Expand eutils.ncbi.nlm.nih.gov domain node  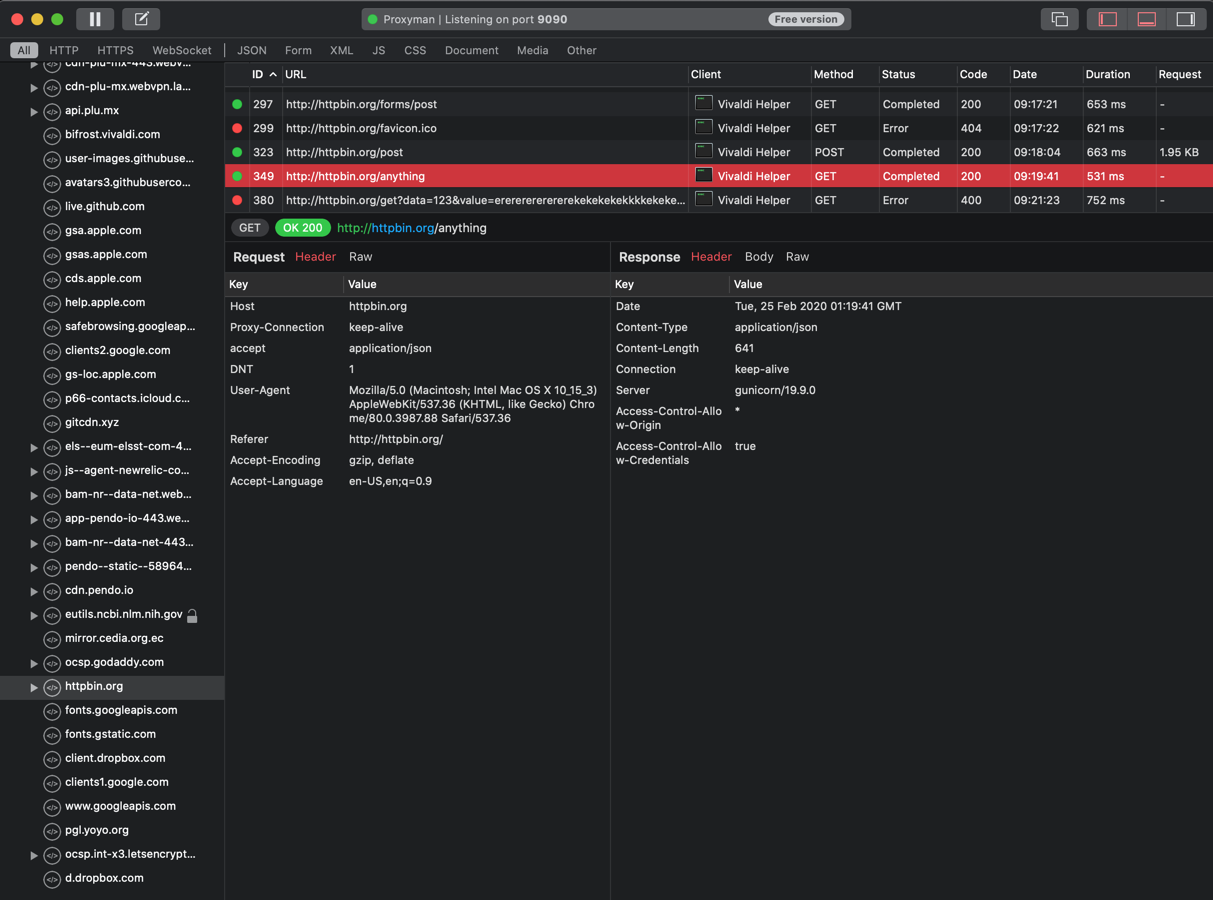(34, 615)
